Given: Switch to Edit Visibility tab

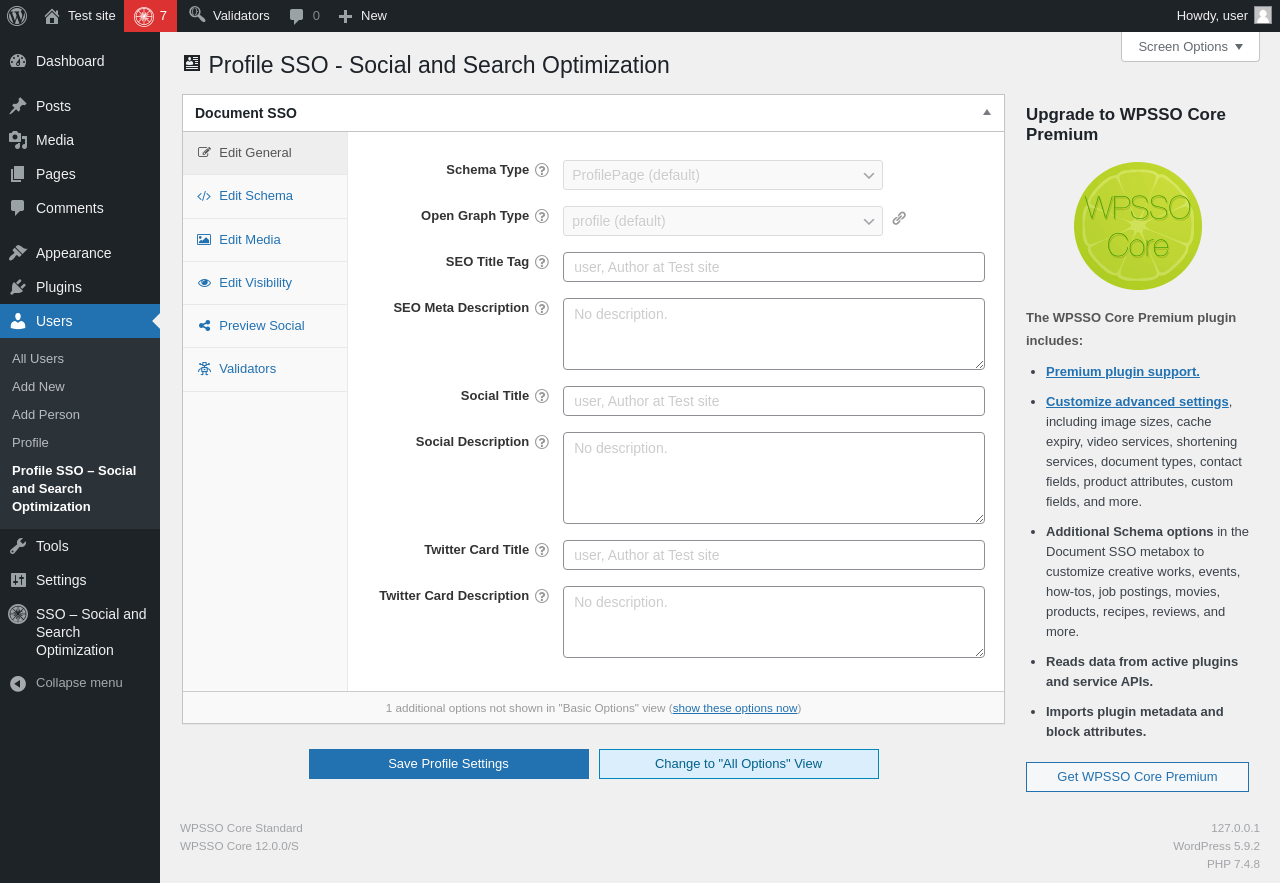Looking at the screenshot, I should point(265,283).
